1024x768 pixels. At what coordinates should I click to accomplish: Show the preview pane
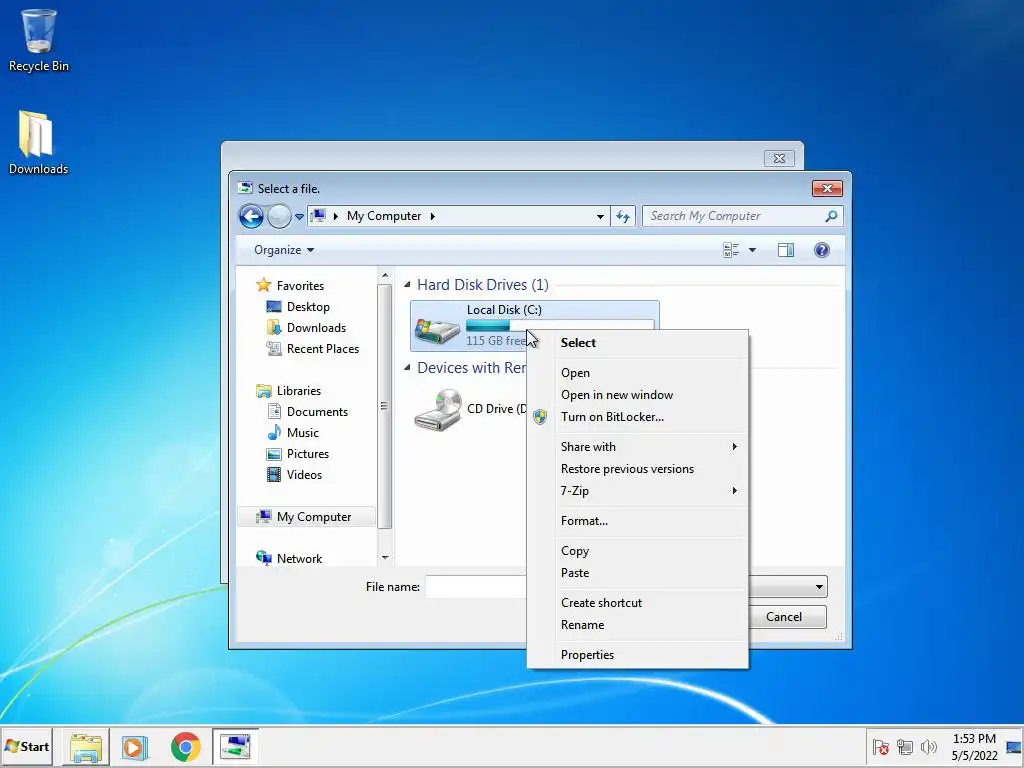(786, 250)
